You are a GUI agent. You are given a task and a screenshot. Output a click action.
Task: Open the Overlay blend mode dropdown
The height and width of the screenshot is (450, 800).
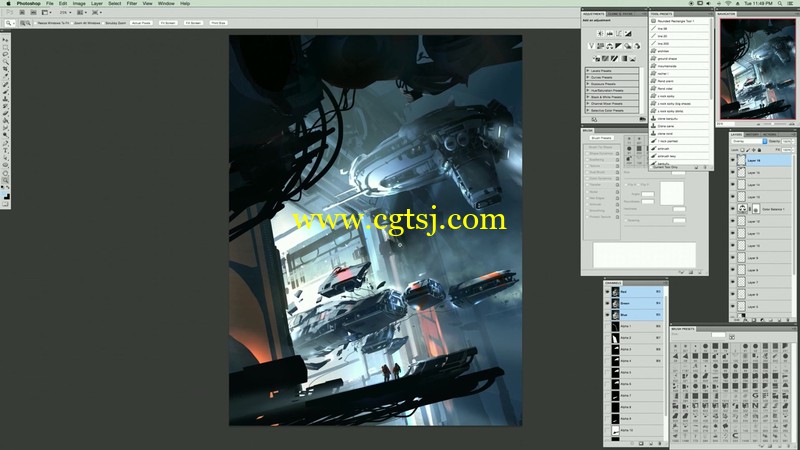point(749,141)
